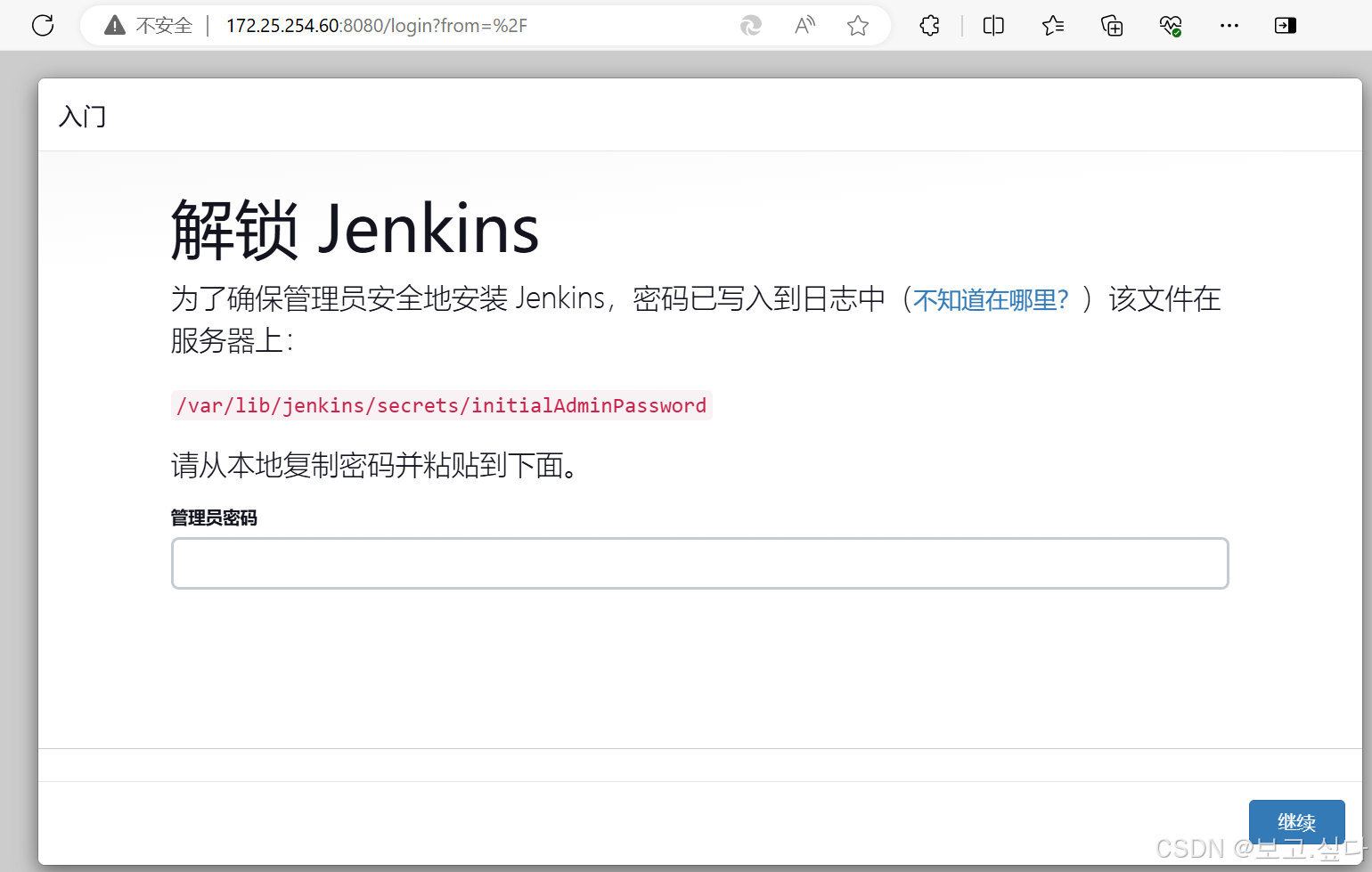Open the Collections icon
Screen dimensions: 1372x872
(x=1112, y=26)
